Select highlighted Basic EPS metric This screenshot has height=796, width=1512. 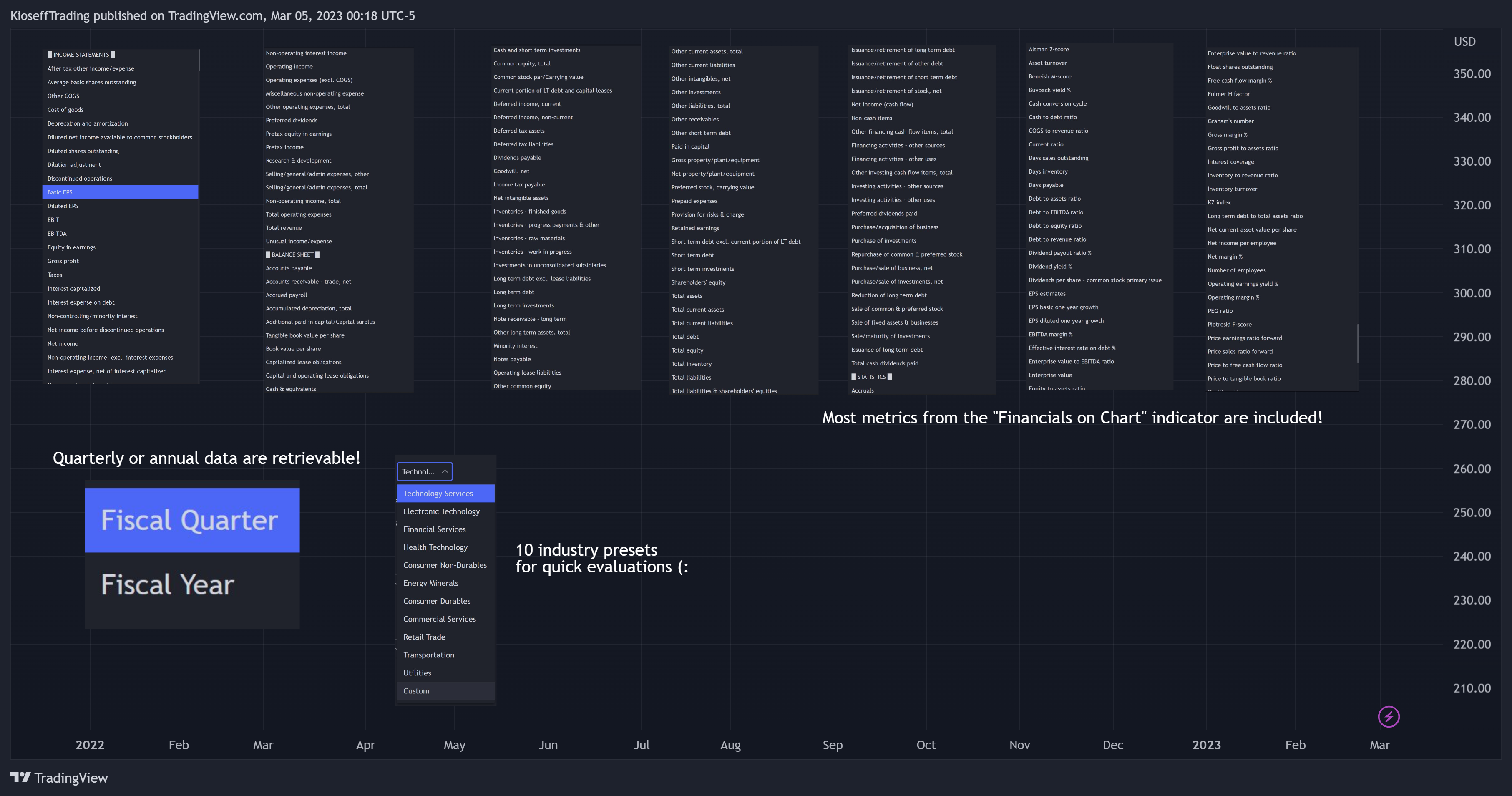tap(120, 192)
